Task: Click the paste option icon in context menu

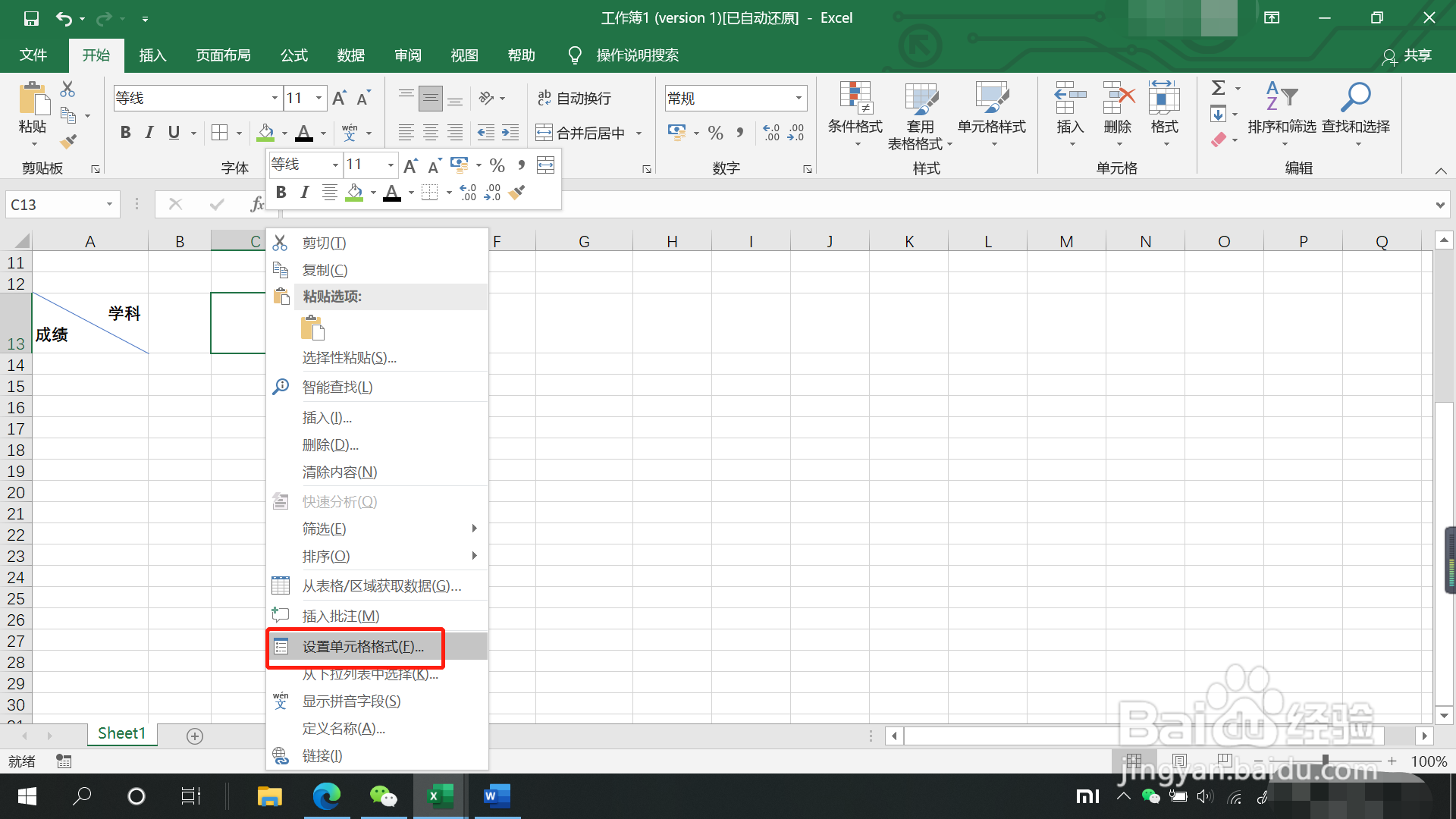Action: click(x=312, y=328)
